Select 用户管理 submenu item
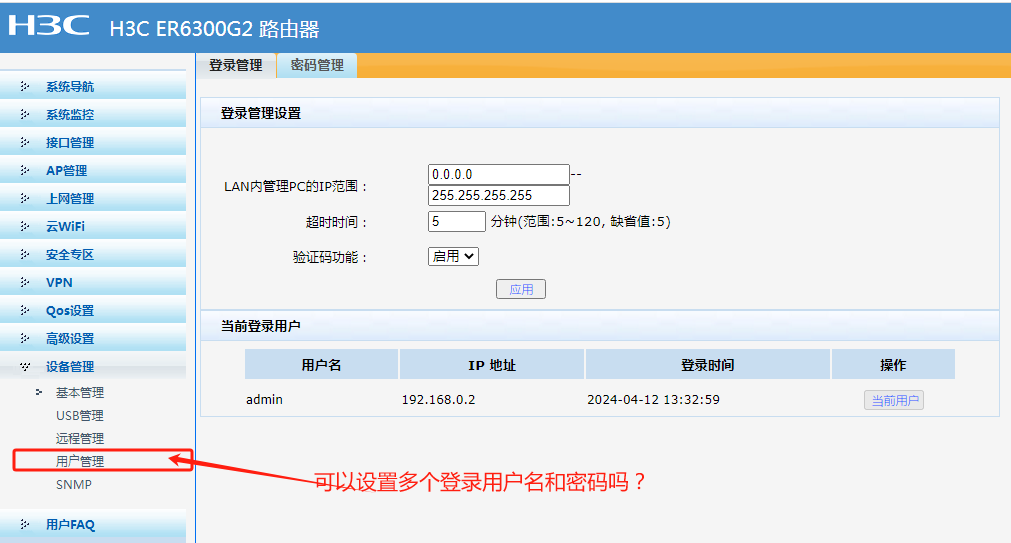1011x543 pixels. pos(80,461)
